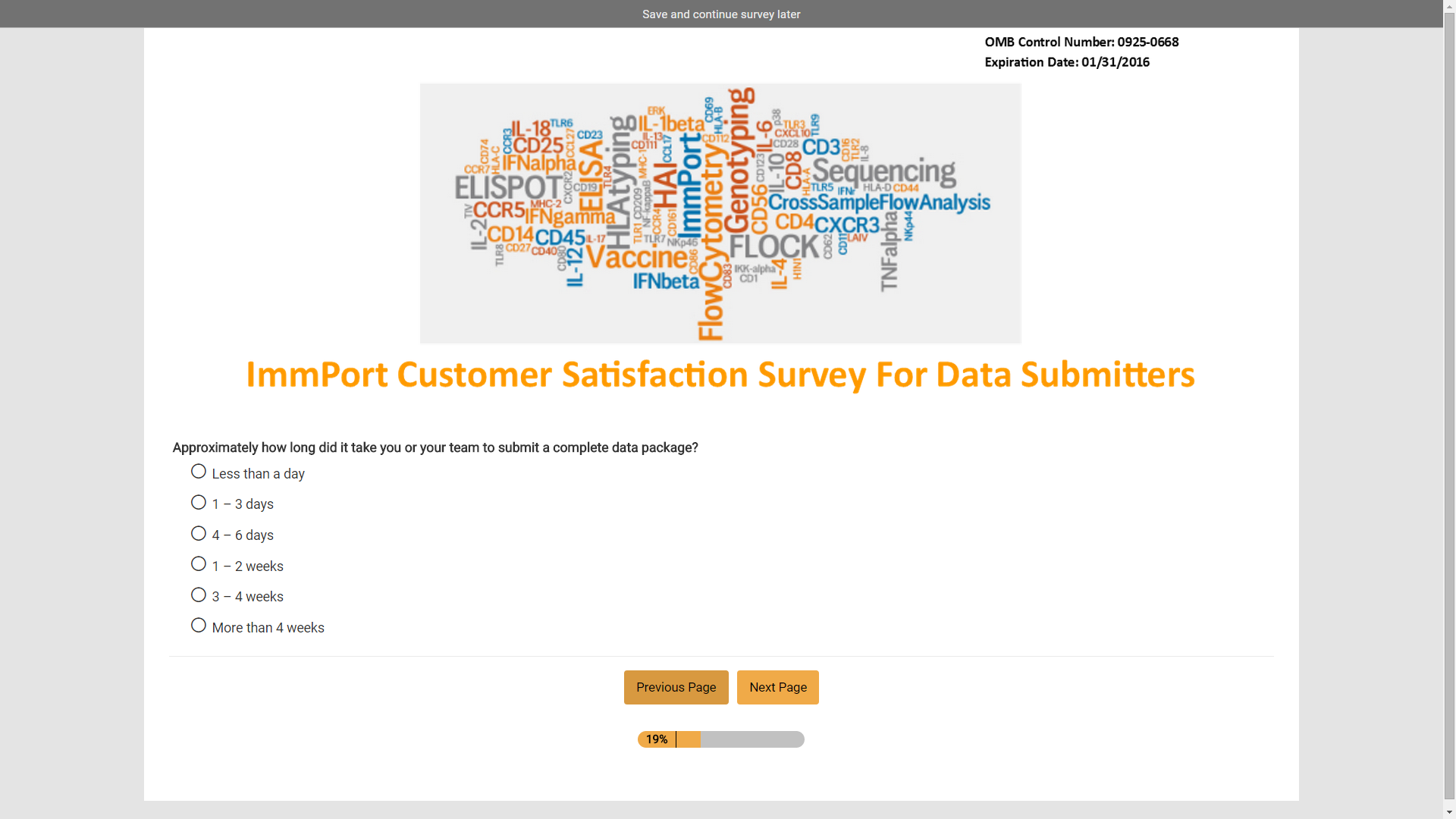
Task: Click the vertical scrollbar track
Action: pyautogui.click(x=1449, y=531)
